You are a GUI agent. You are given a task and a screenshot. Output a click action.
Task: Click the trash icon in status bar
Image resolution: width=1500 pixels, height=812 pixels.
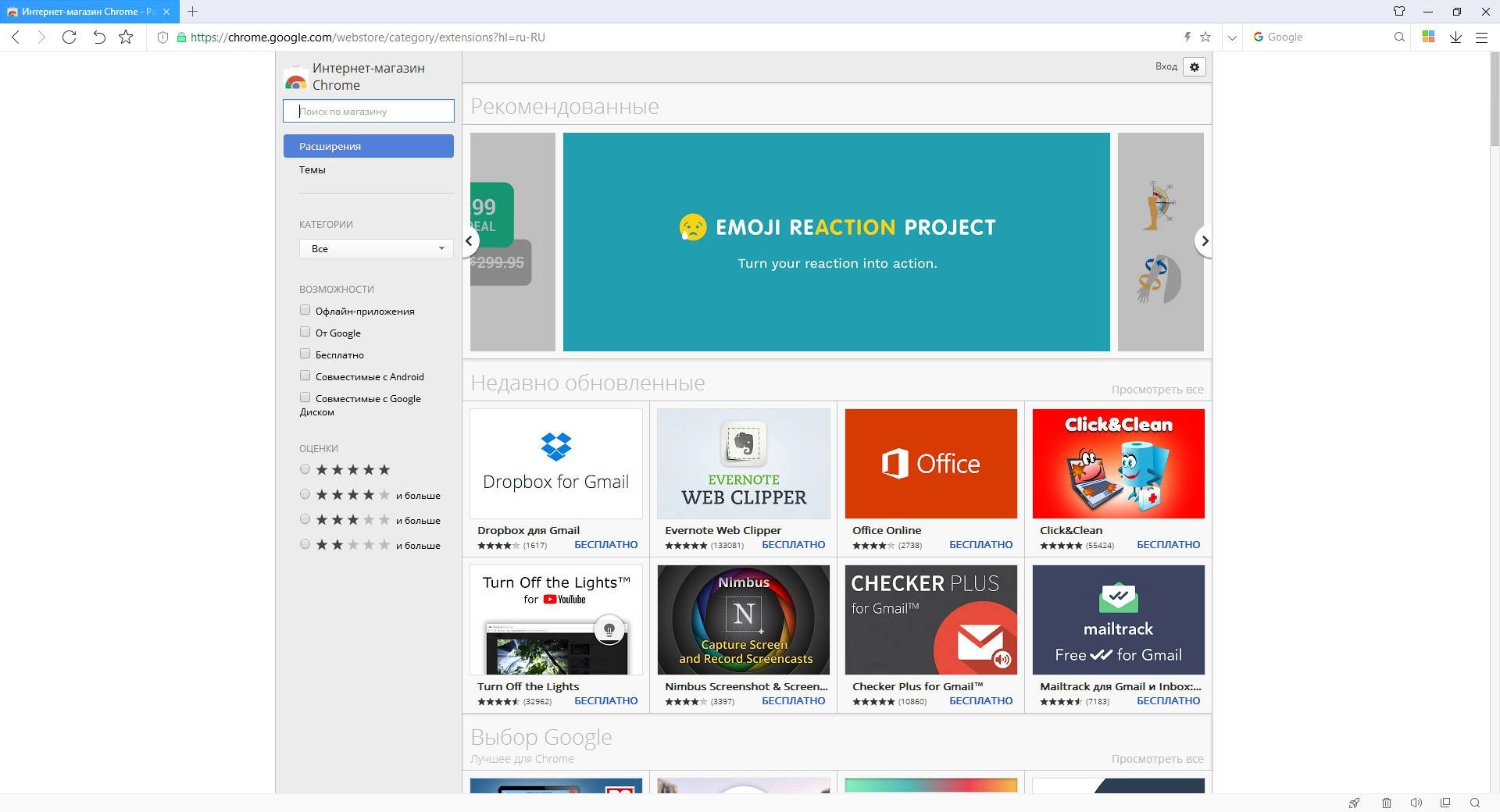click(x=1387, y=803)
